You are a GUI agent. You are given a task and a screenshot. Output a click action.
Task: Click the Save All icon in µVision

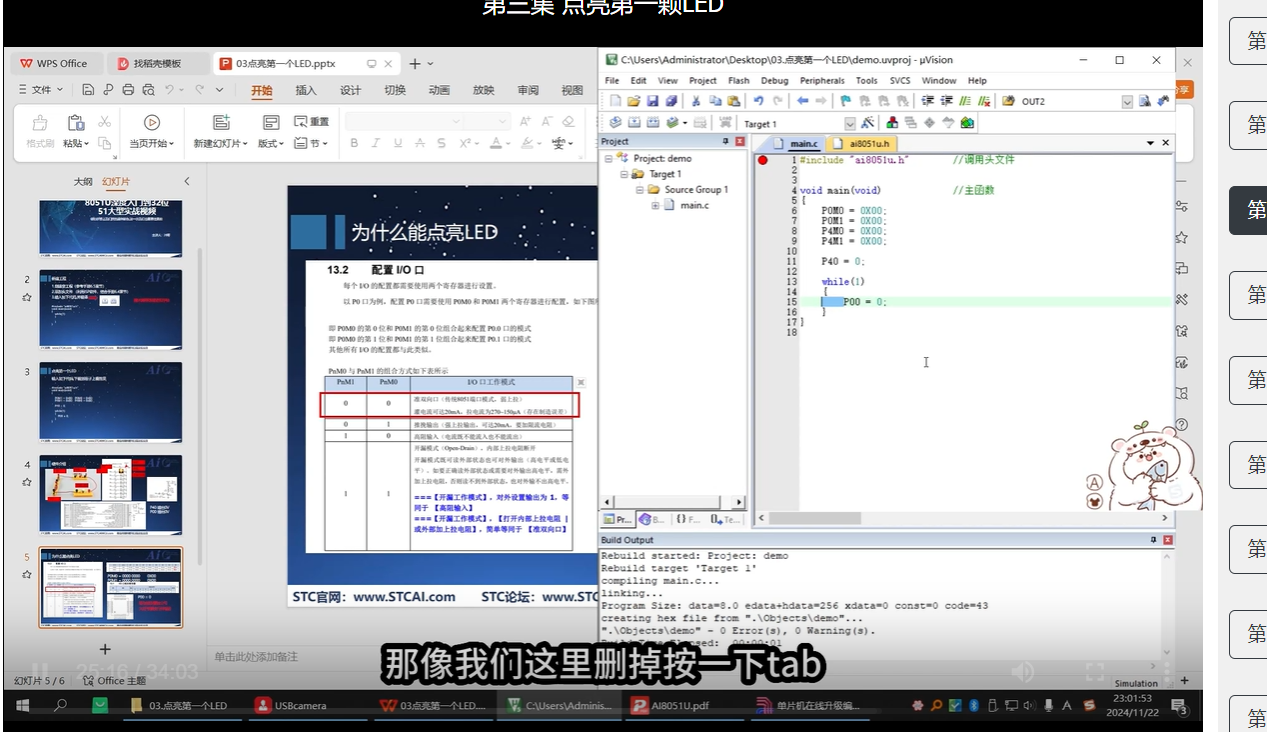pyautogui.click(x=671, y=101)
